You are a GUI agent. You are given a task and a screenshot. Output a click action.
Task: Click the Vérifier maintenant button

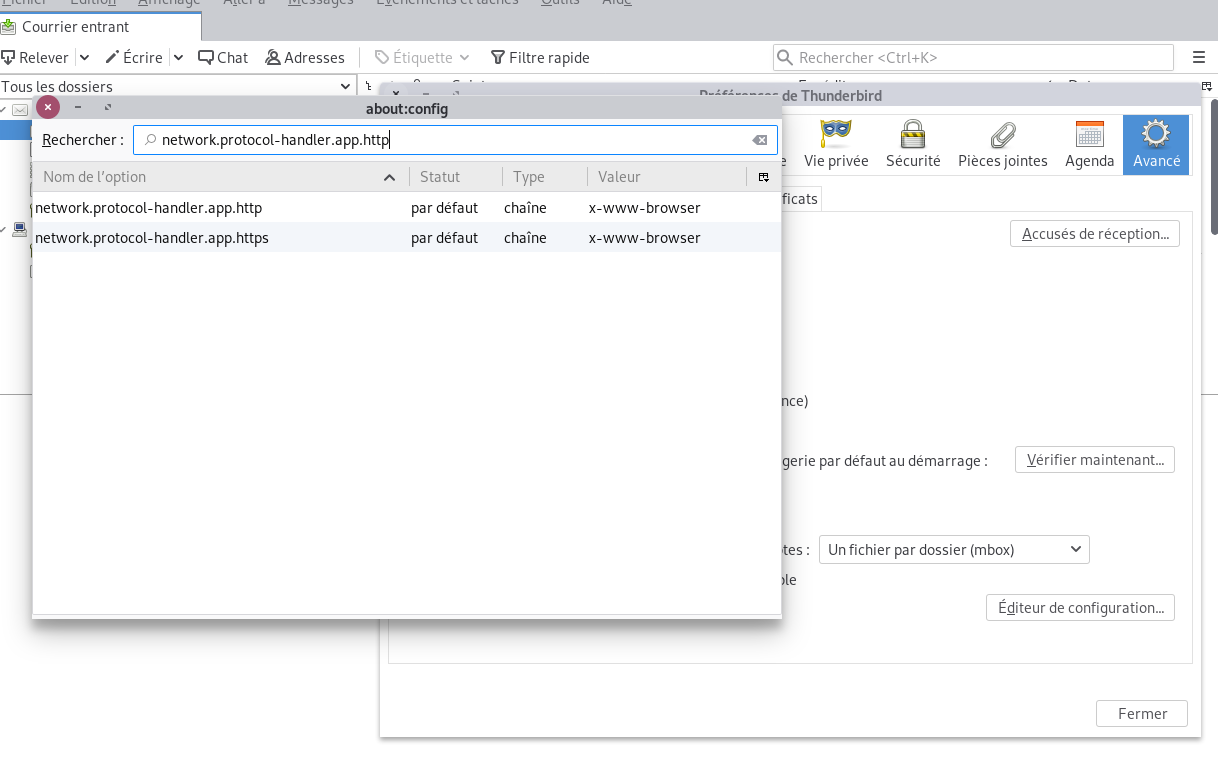1095,460
